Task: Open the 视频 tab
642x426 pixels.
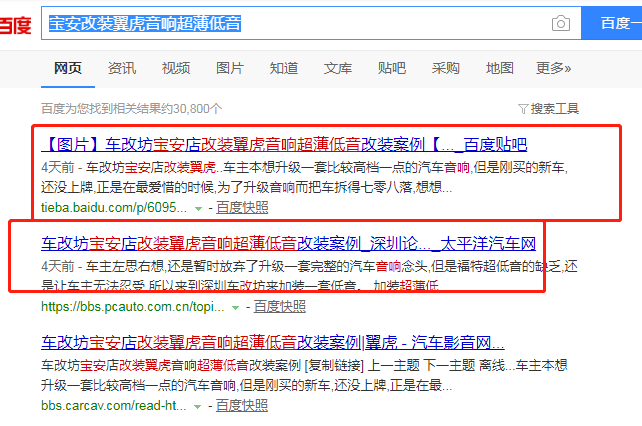Action: [x=176, y=68]
